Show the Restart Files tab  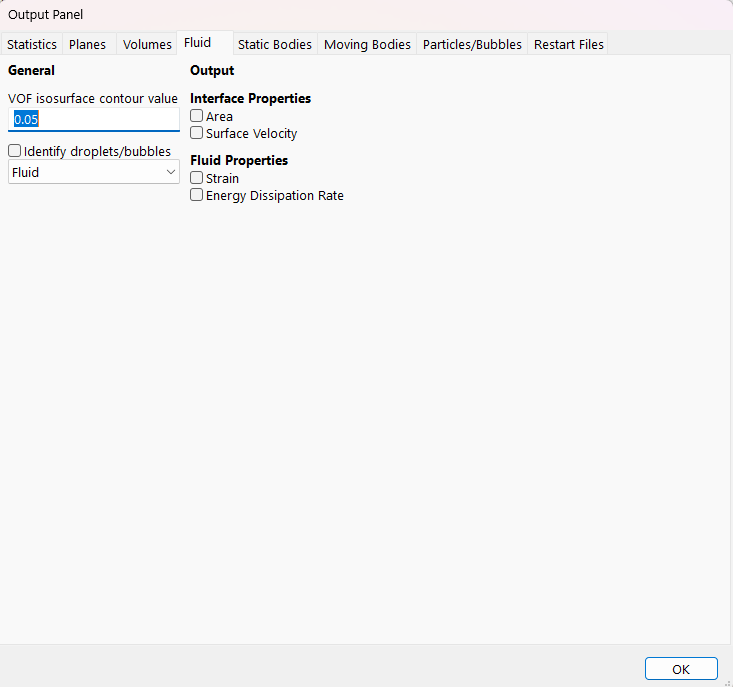point(568,45)
